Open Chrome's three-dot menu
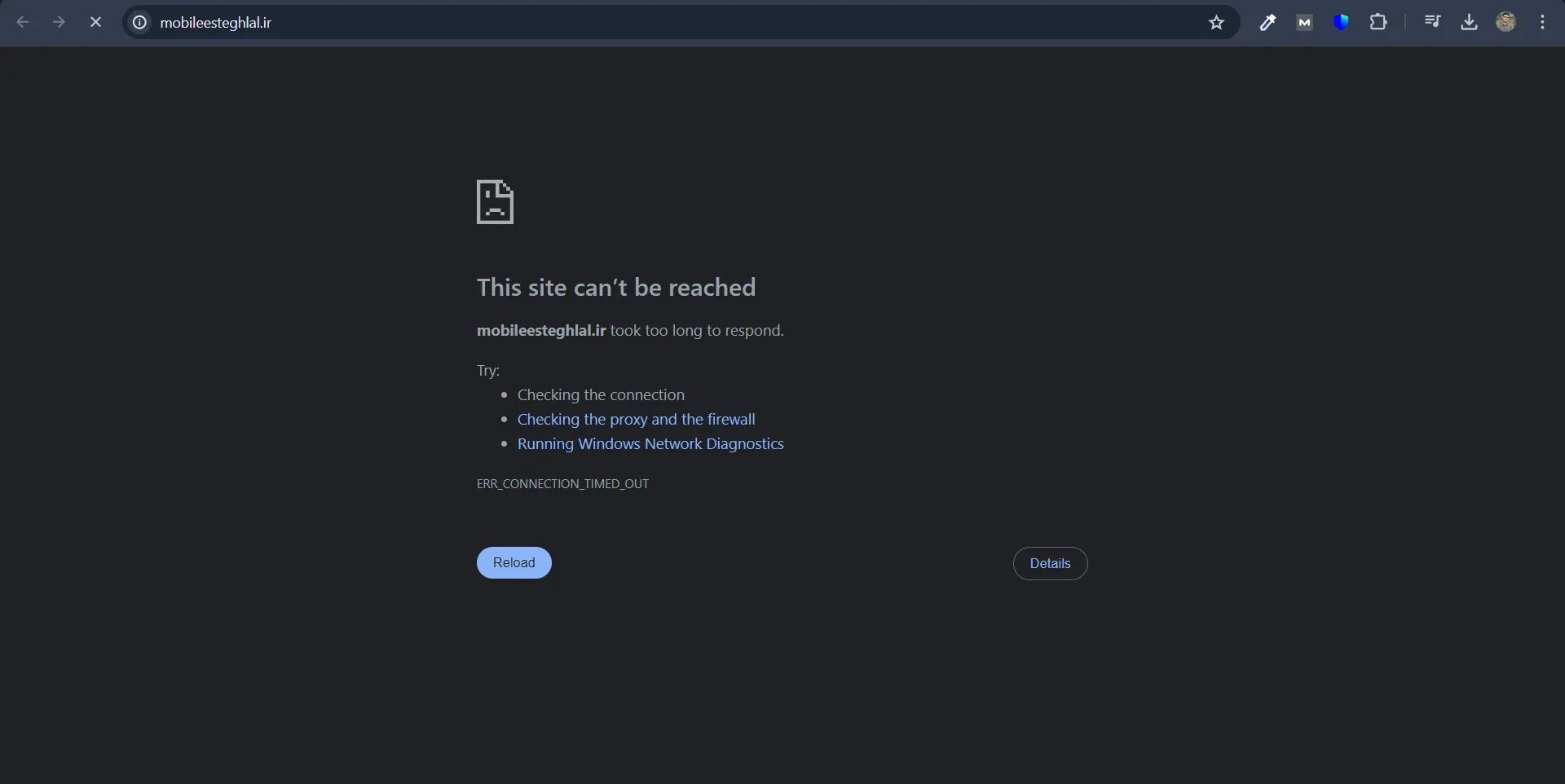The height and width of the screenshot is (784, 1565). (x=1542, y=23)
